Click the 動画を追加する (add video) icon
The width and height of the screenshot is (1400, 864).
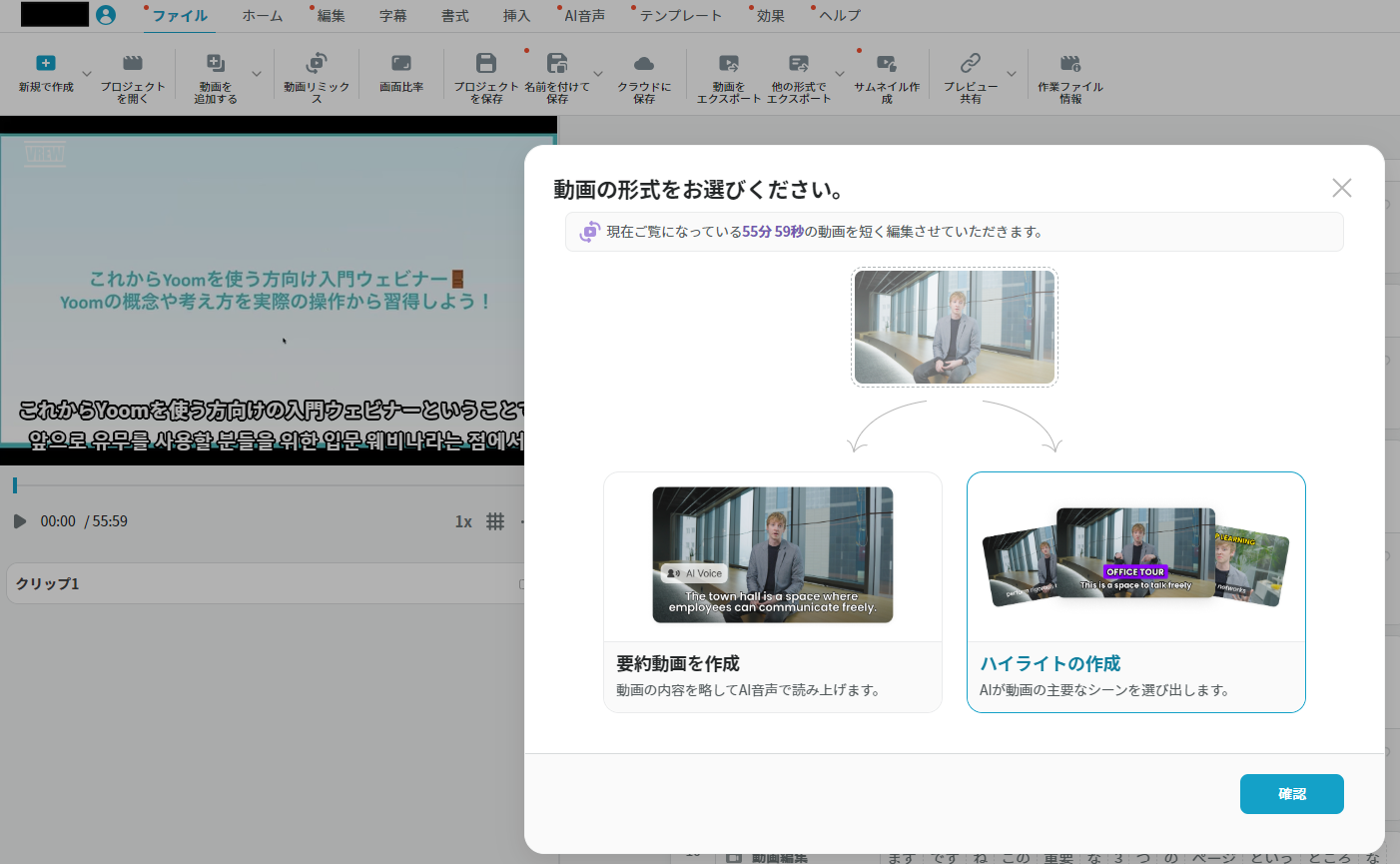tap(215, 64)
